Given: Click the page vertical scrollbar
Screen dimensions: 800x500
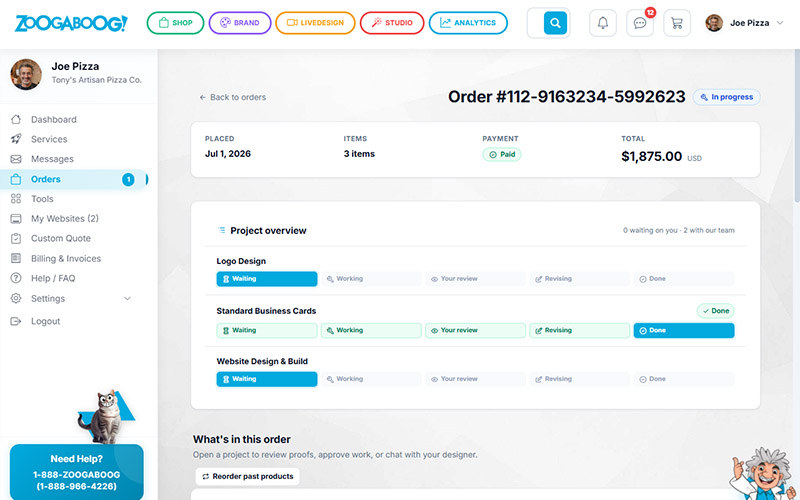Looking at the screenshot, I should [797, 128].
